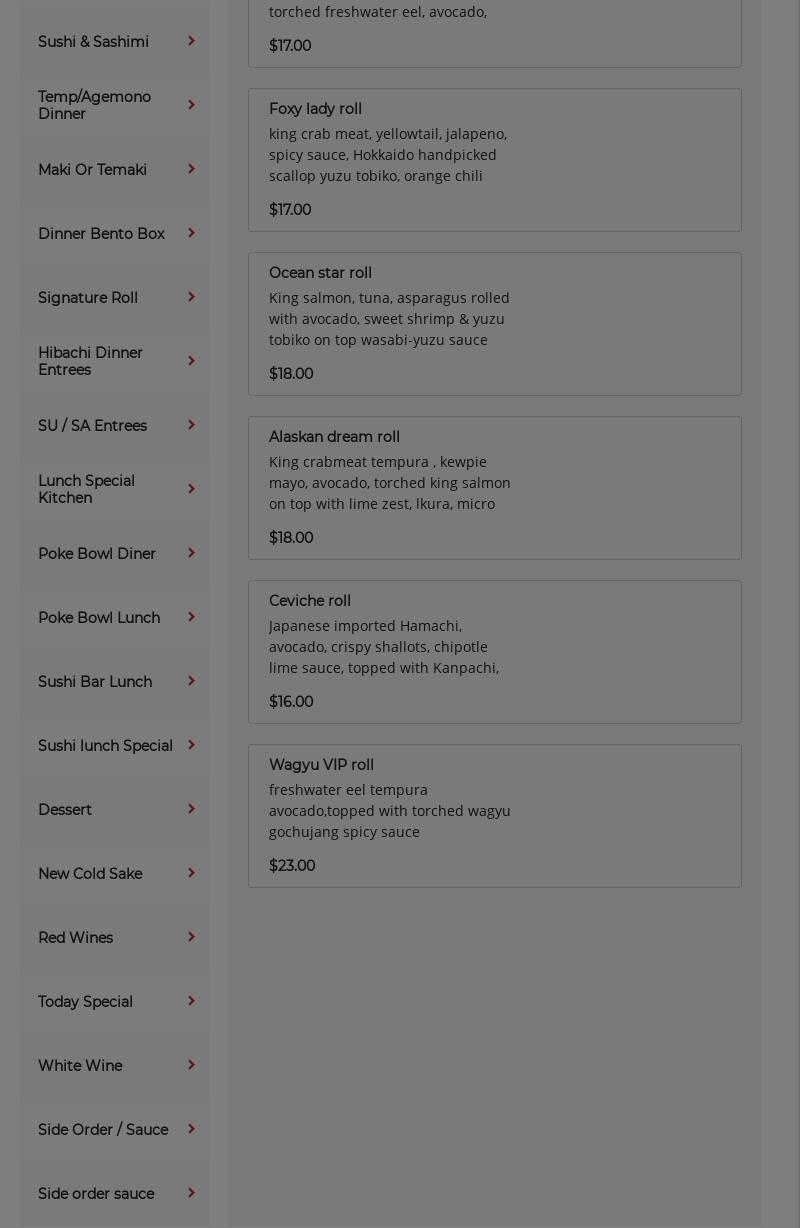800x1228 pixels.
Task: Expand Temp/Agemono Dinner via its arrow
Action: coord(191,105)
